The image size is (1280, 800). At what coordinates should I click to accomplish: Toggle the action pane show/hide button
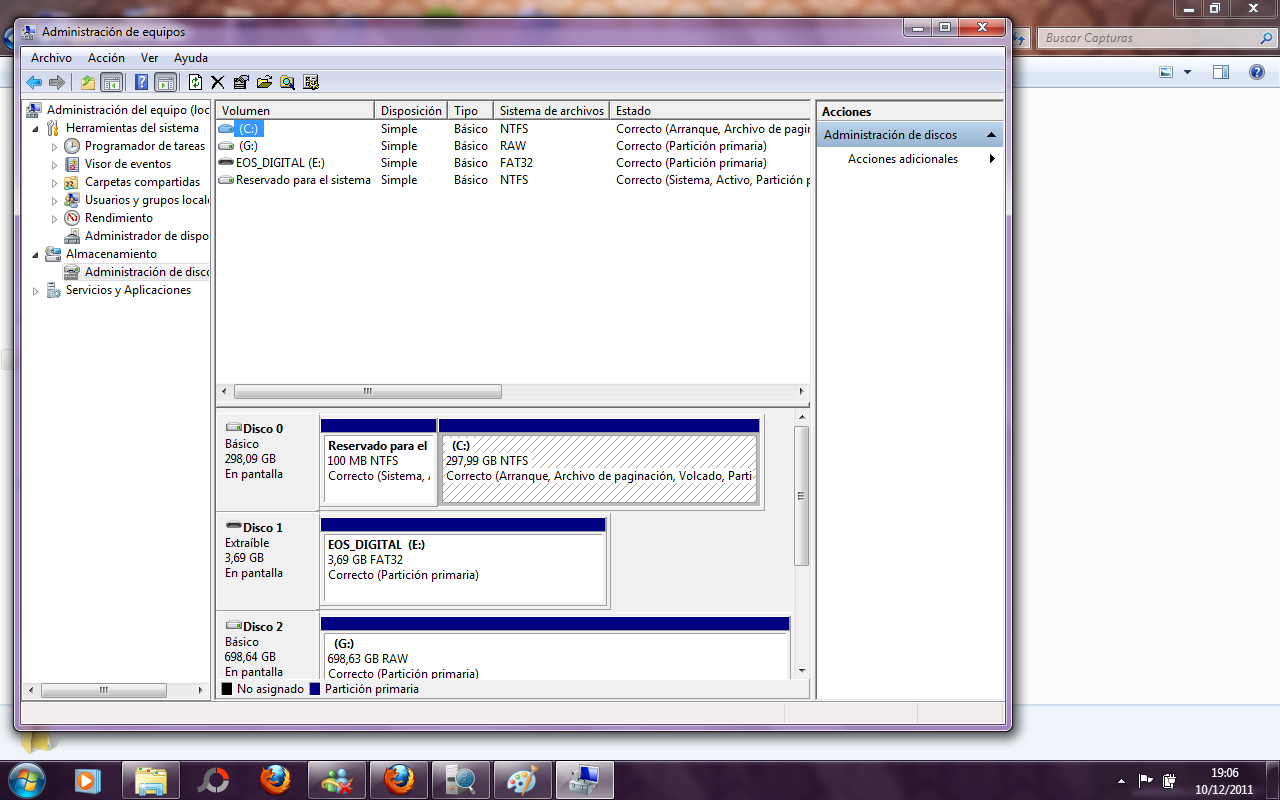[165, 82]
